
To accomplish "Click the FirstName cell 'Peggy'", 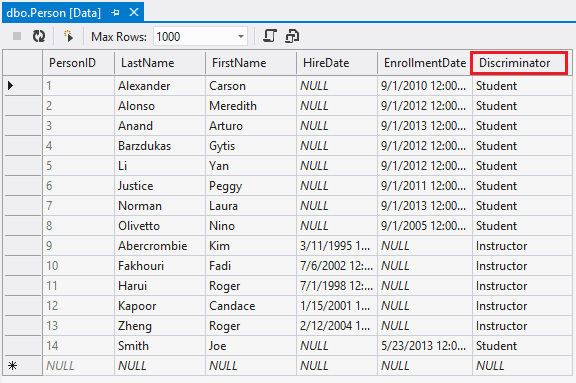I will click(x=251, y=186).
